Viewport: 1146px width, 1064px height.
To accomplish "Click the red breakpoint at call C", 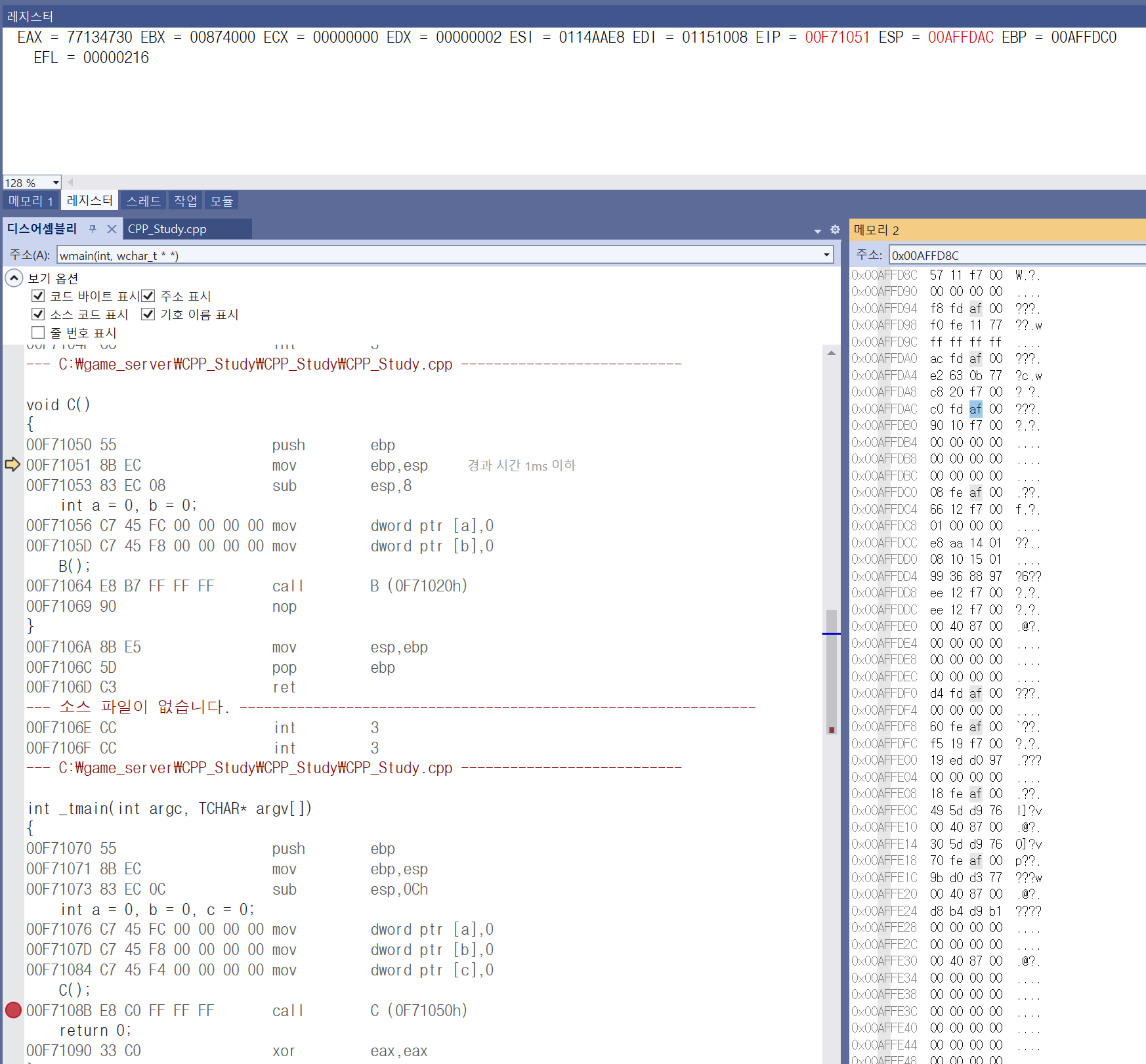I will click(x=13, y=1010).
